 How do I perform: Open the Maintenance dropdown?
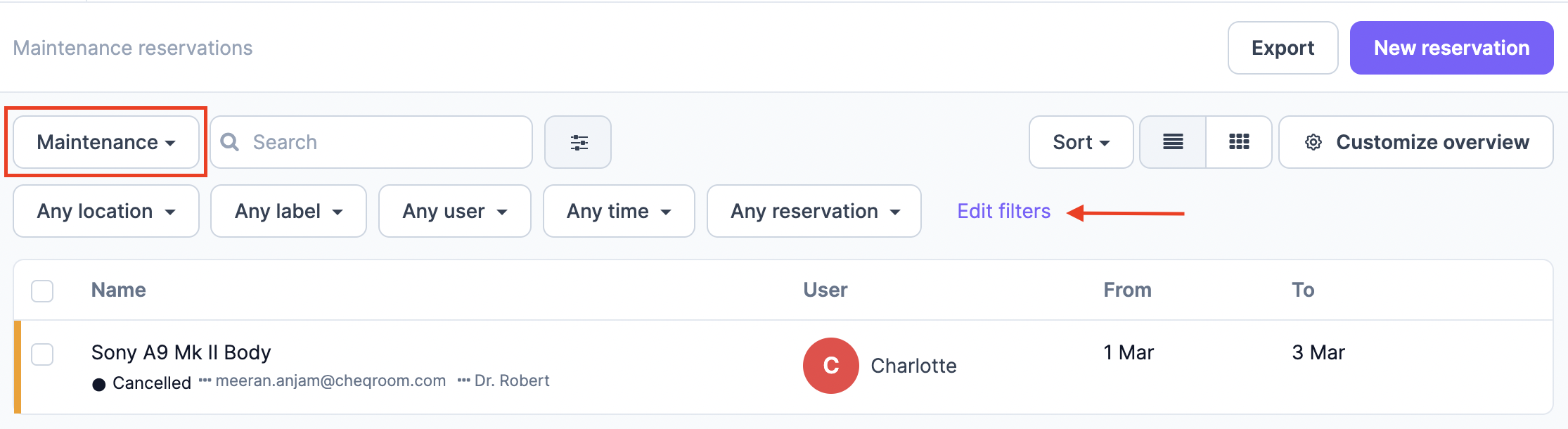tap(106, 142)
